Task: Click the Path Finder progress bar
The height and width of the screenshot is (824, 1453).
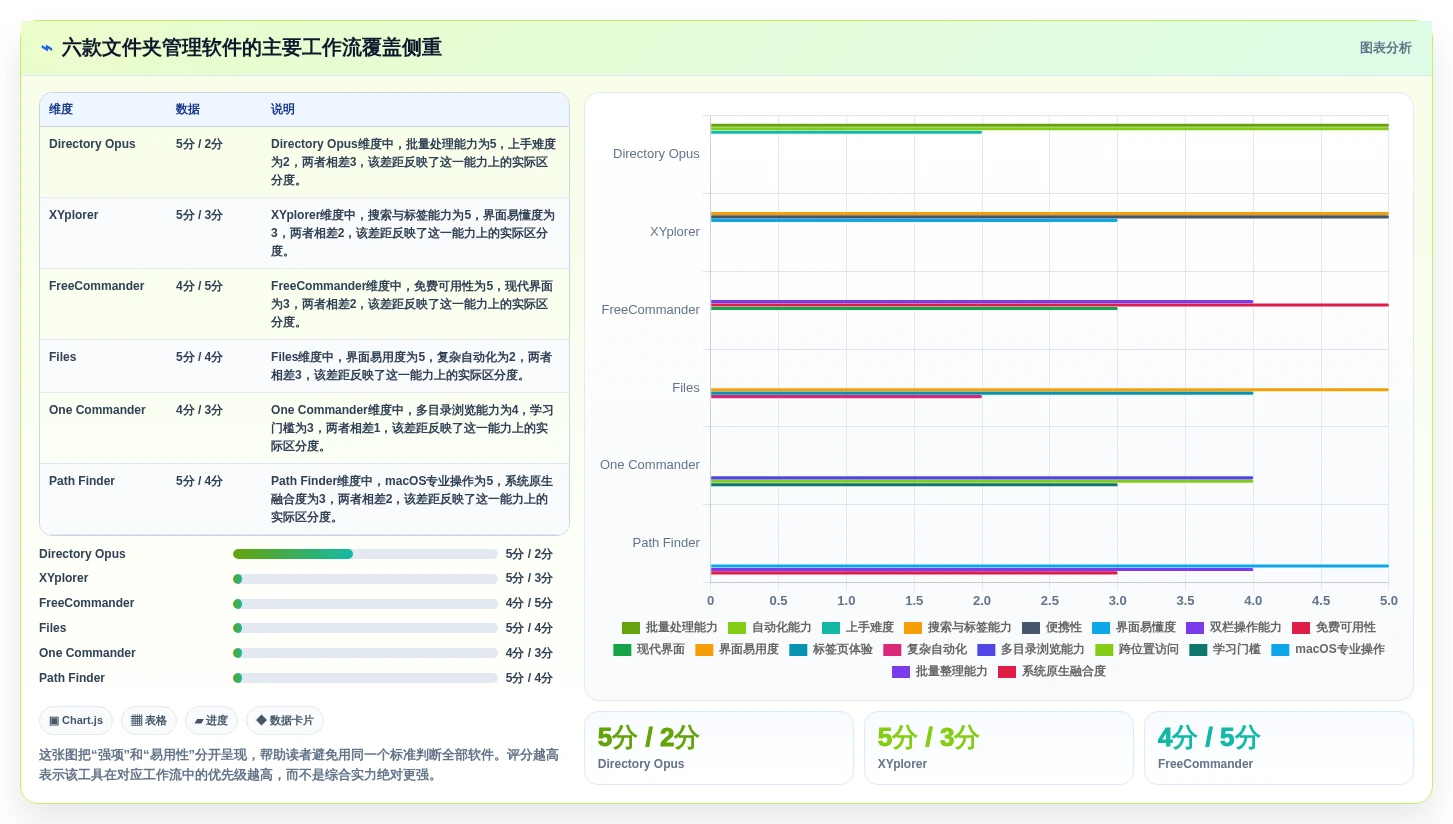Action: click(x=365, y=678)
